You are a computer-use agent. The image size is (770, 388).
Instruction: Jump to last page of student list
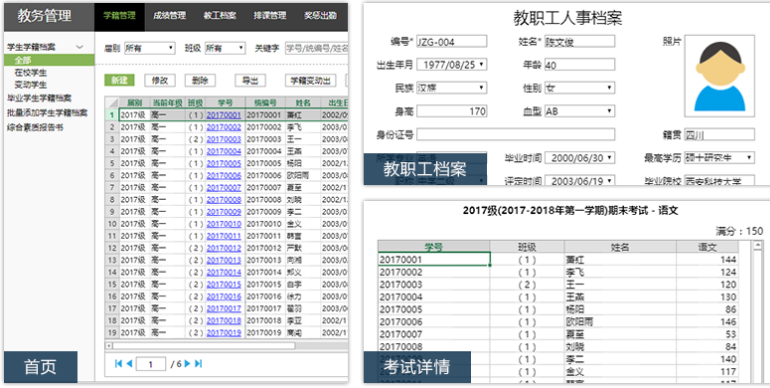198,363
